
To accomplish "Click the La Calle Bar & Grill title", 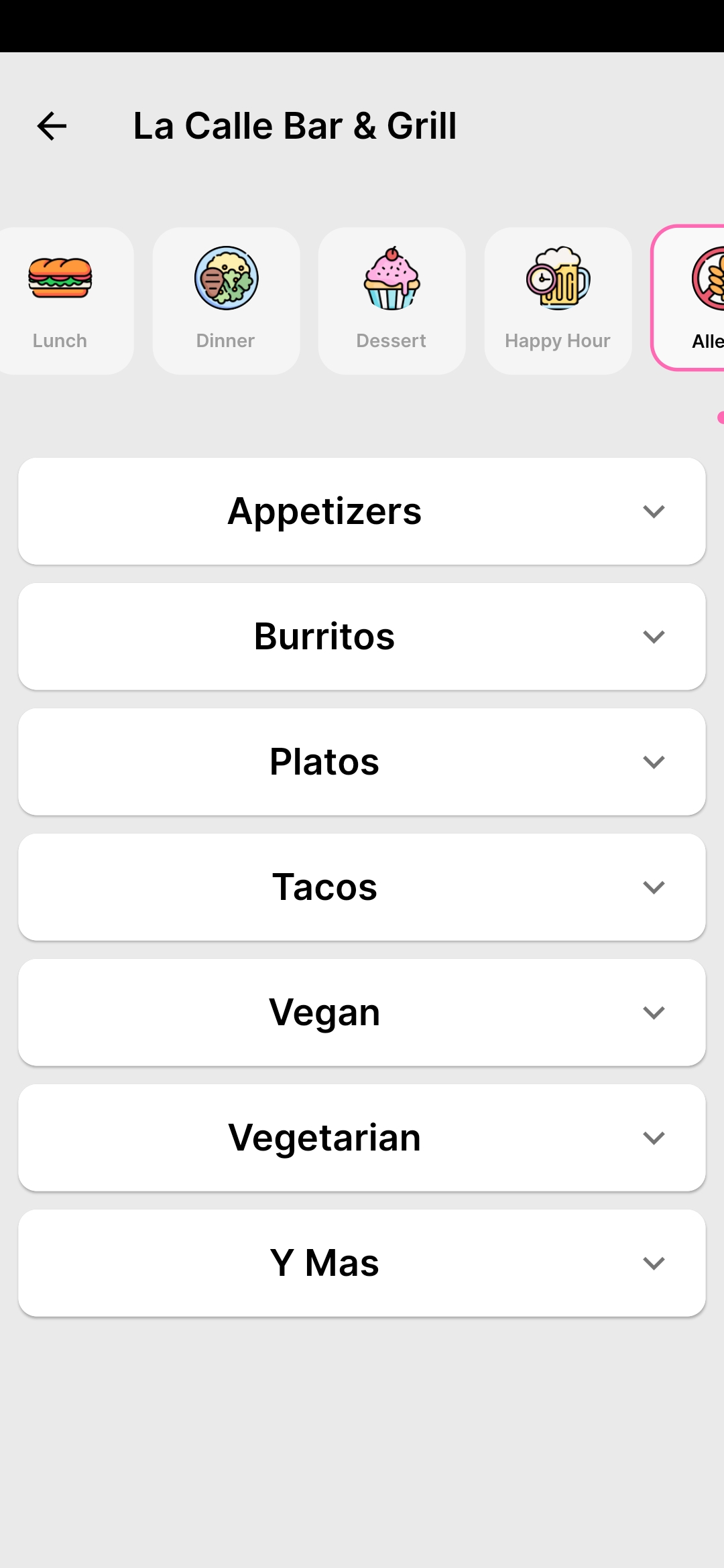I will click(x=295, y=126).
